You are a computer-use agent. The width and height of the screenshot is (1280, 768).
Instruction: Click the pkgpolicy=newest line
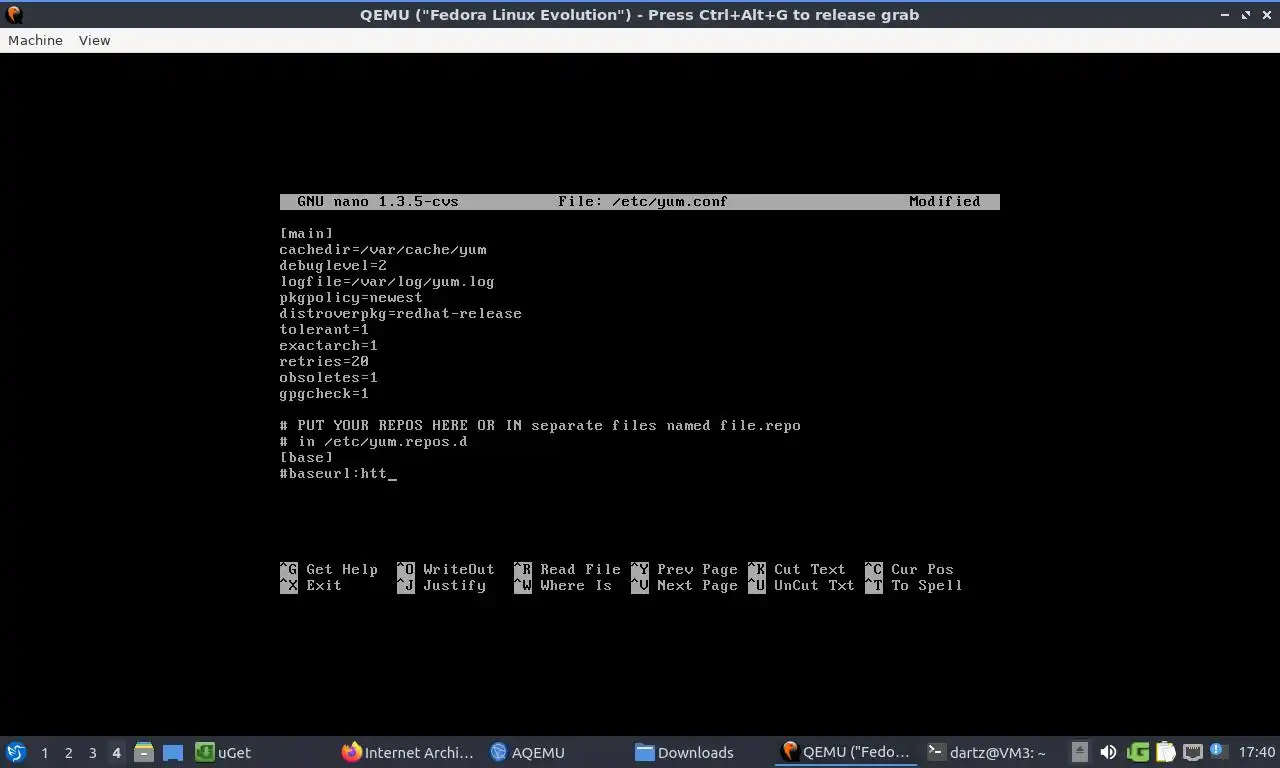(351, 297)
